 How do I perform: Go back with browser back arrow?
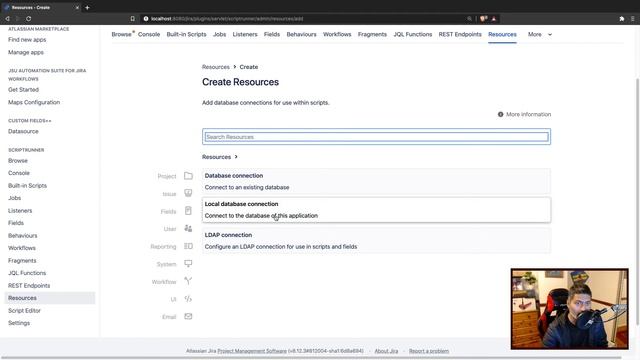(7, 19)
